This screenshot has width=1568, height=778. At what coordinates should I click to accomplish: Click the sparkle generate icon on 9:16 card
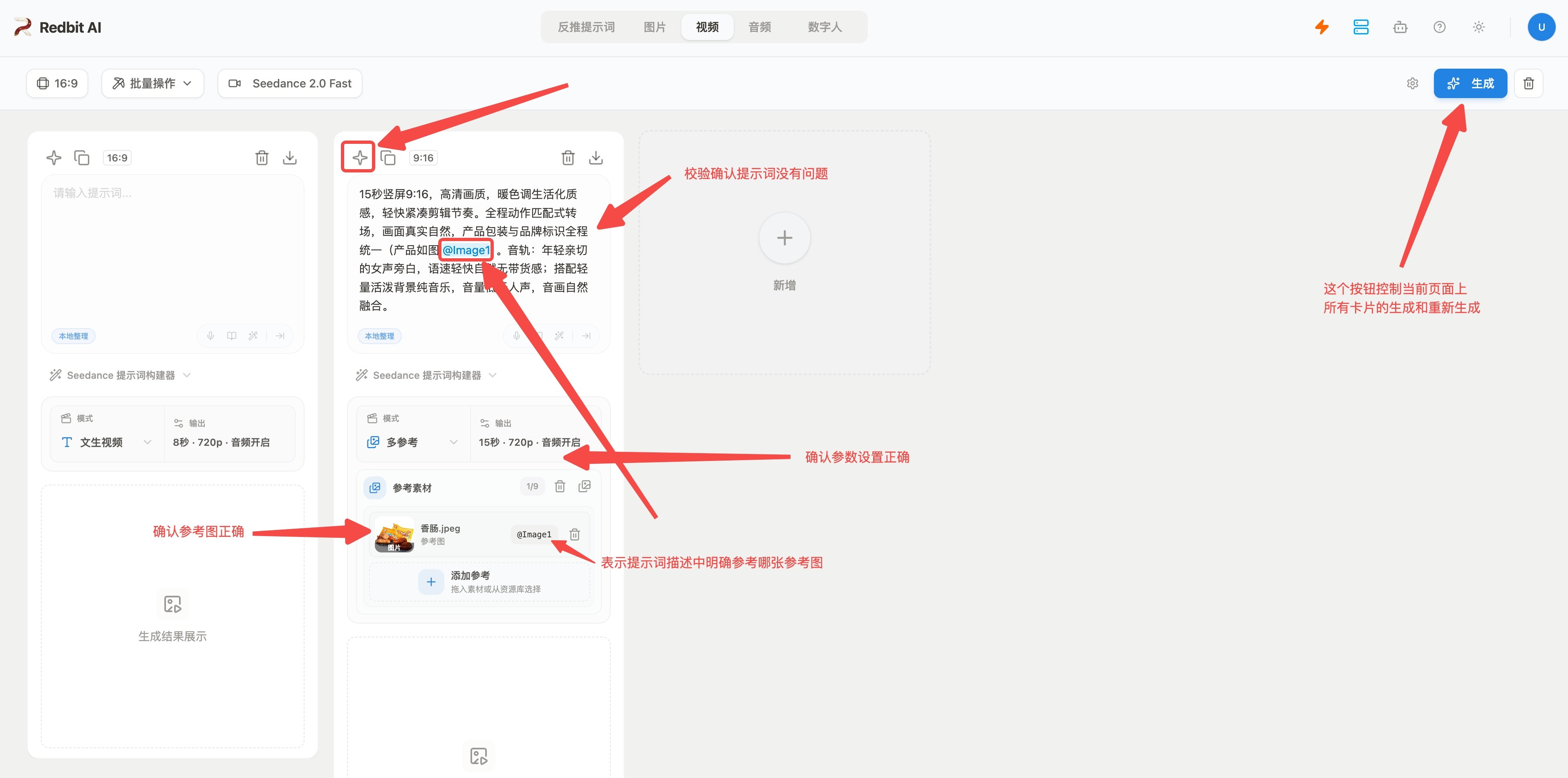360,158
